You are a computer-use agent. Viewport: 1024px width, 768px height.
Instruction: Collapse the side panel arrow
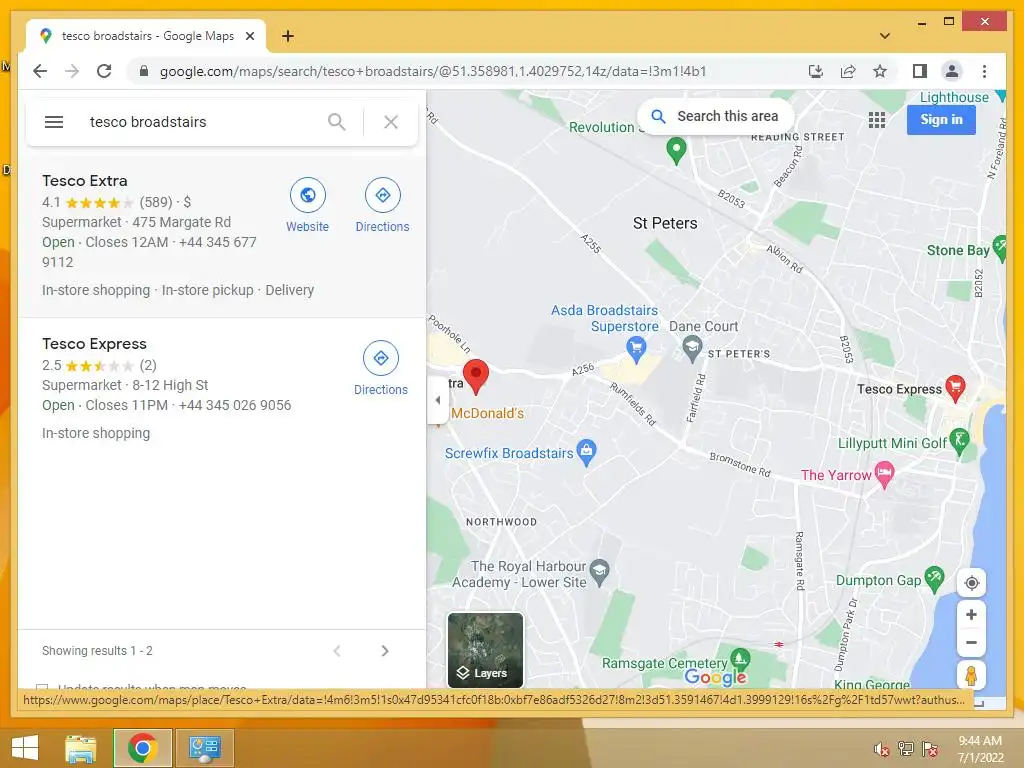[x=438, y=400]
